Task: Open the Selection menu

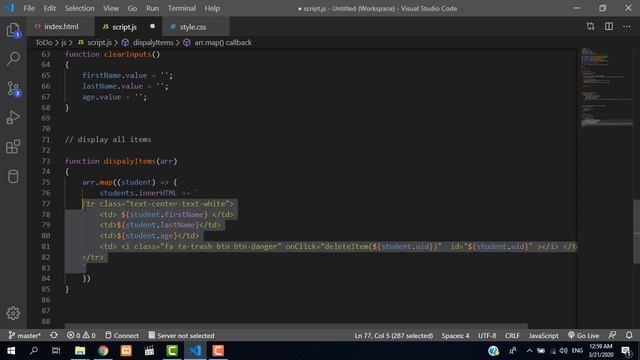Action: click(79, 8)
